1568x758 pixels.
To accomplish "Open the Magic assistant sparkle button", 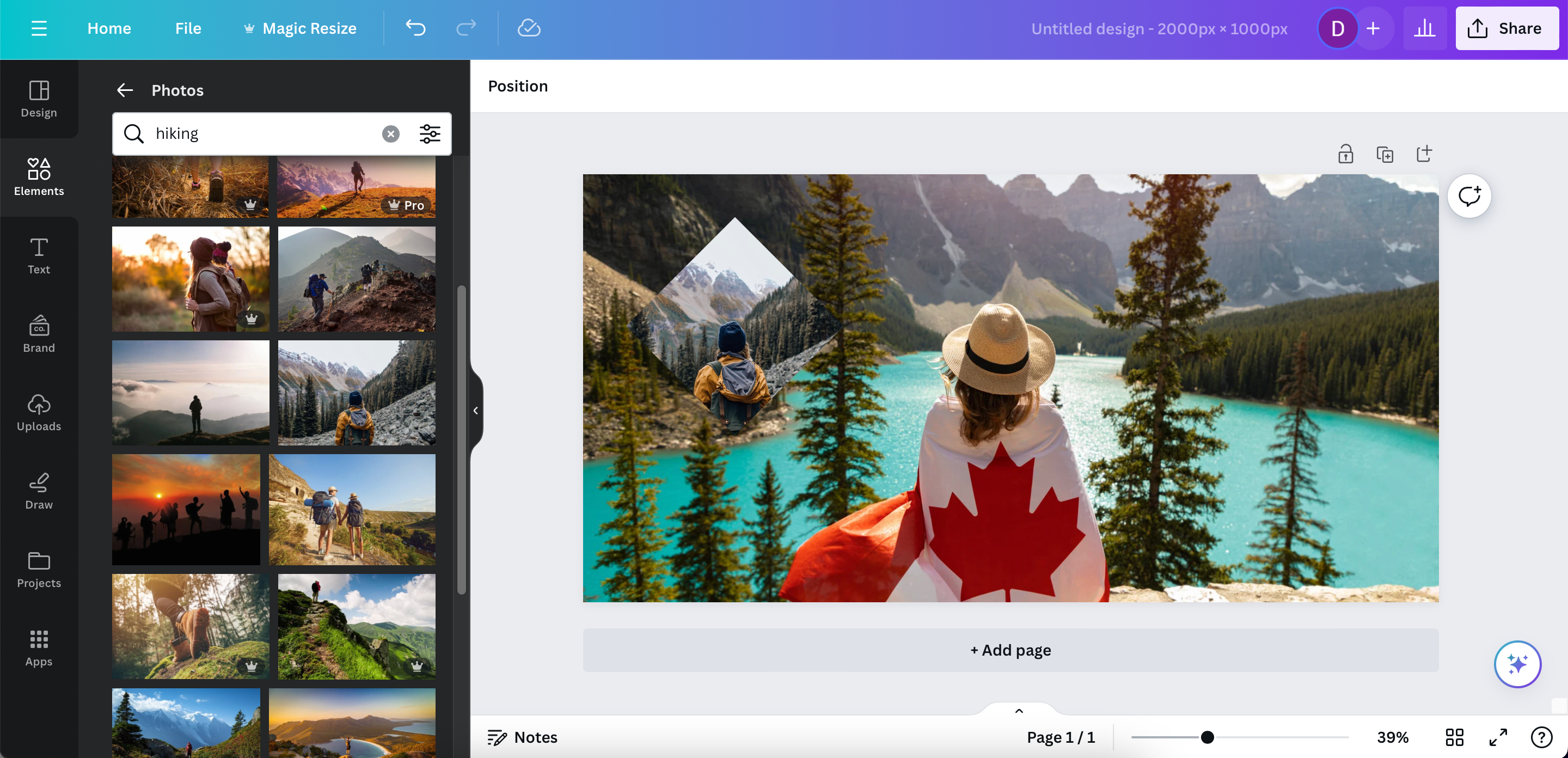I will tap(1517, 664).
